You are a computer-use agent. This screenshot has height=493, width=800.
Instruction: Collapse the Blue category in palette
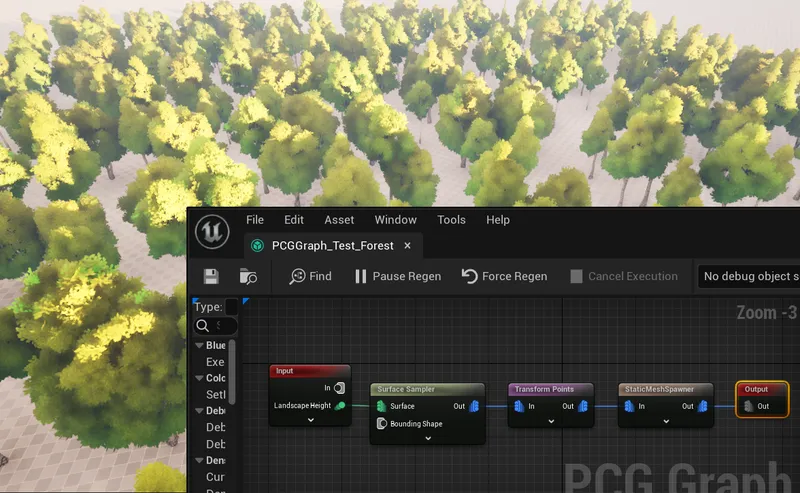point(199,346)
